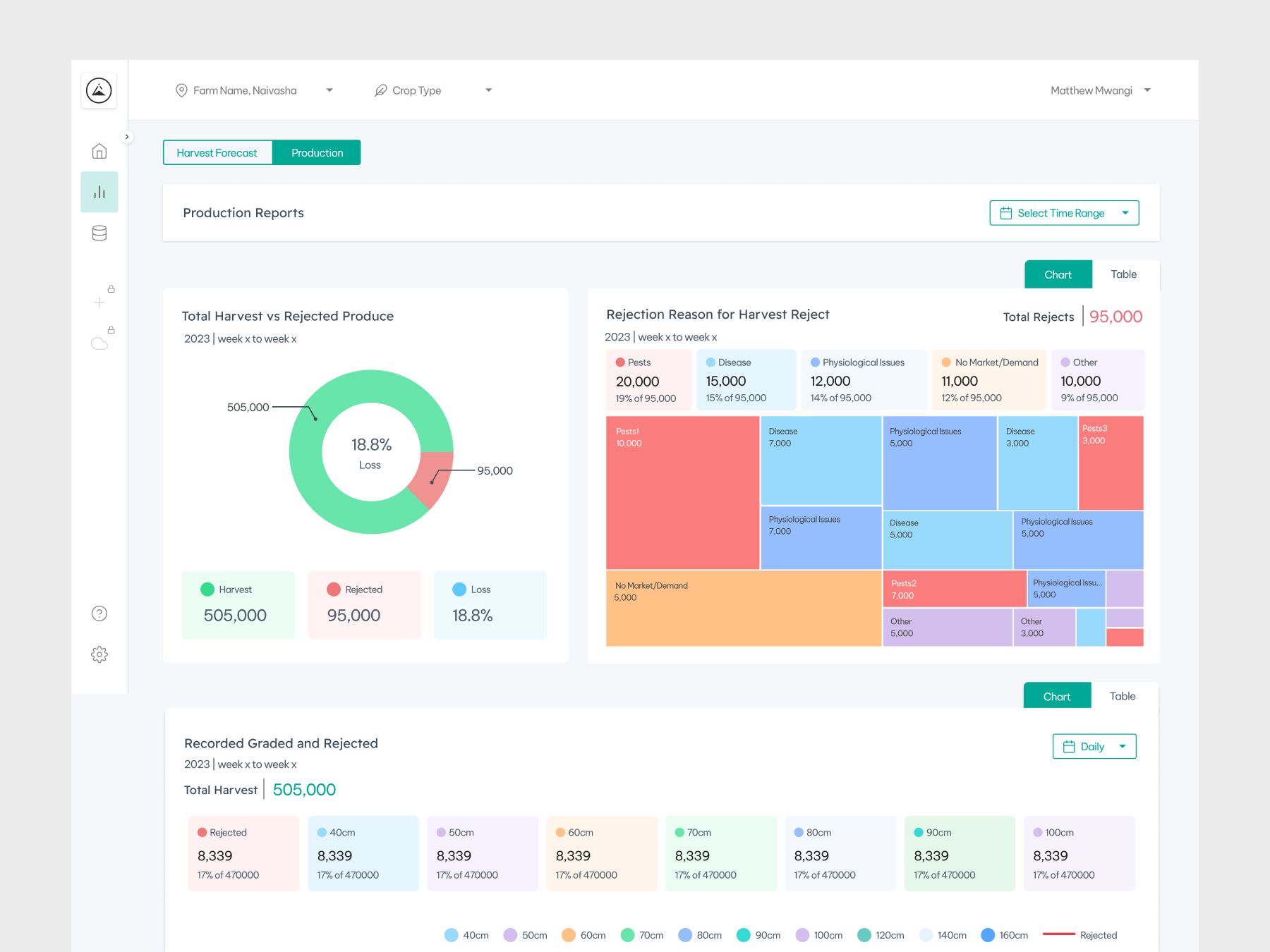
Task: Expand the sidebar with chevron arrow
Action: [x=127, y=137]
